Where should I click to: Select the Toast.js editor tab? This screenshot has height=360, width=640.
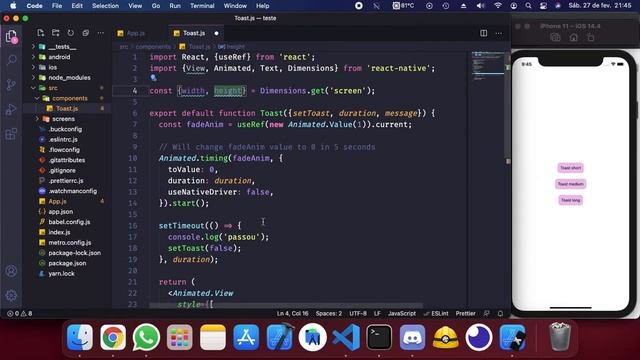click(194, 33)
